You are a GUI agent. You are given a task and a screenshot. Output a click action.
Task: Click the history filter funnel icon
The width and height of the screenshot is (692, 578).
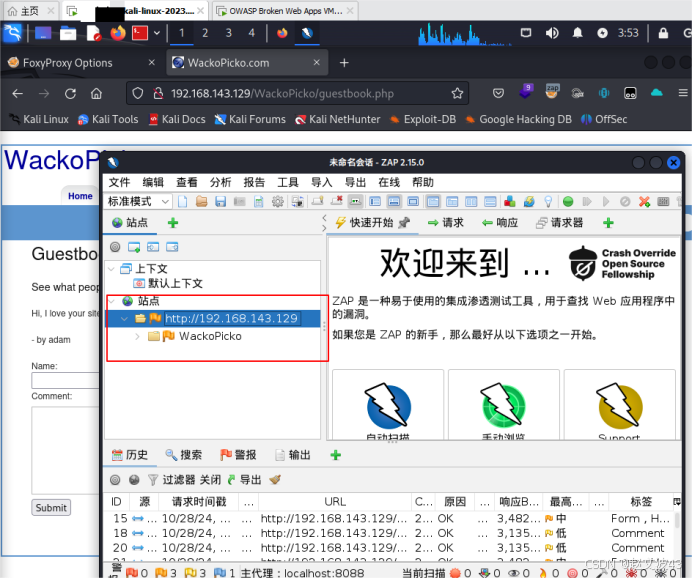coord(153,480)
